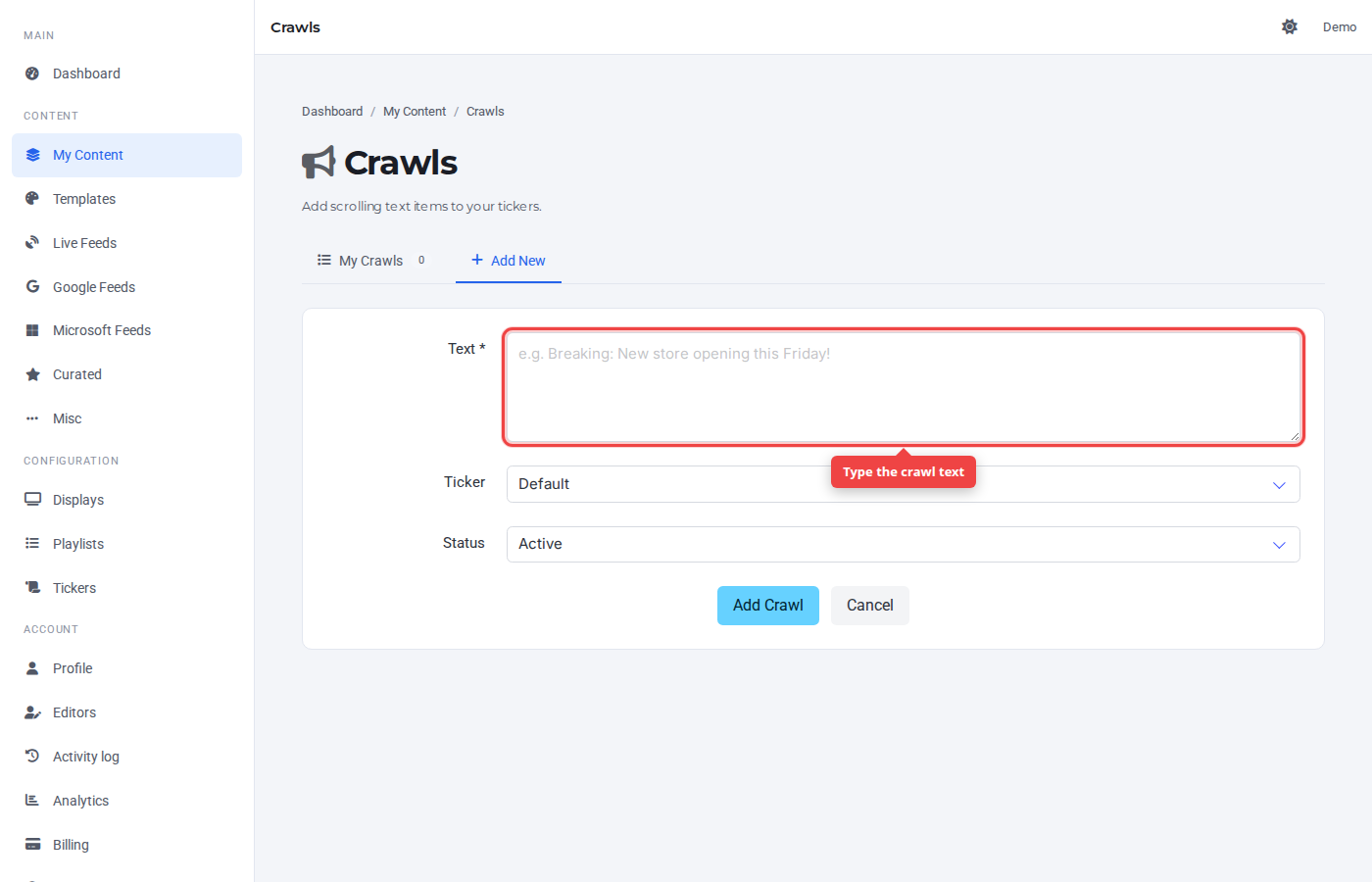Open Live Feeds menu item
The width and height of the screenshot is (1372, 882).
[127, 243]
